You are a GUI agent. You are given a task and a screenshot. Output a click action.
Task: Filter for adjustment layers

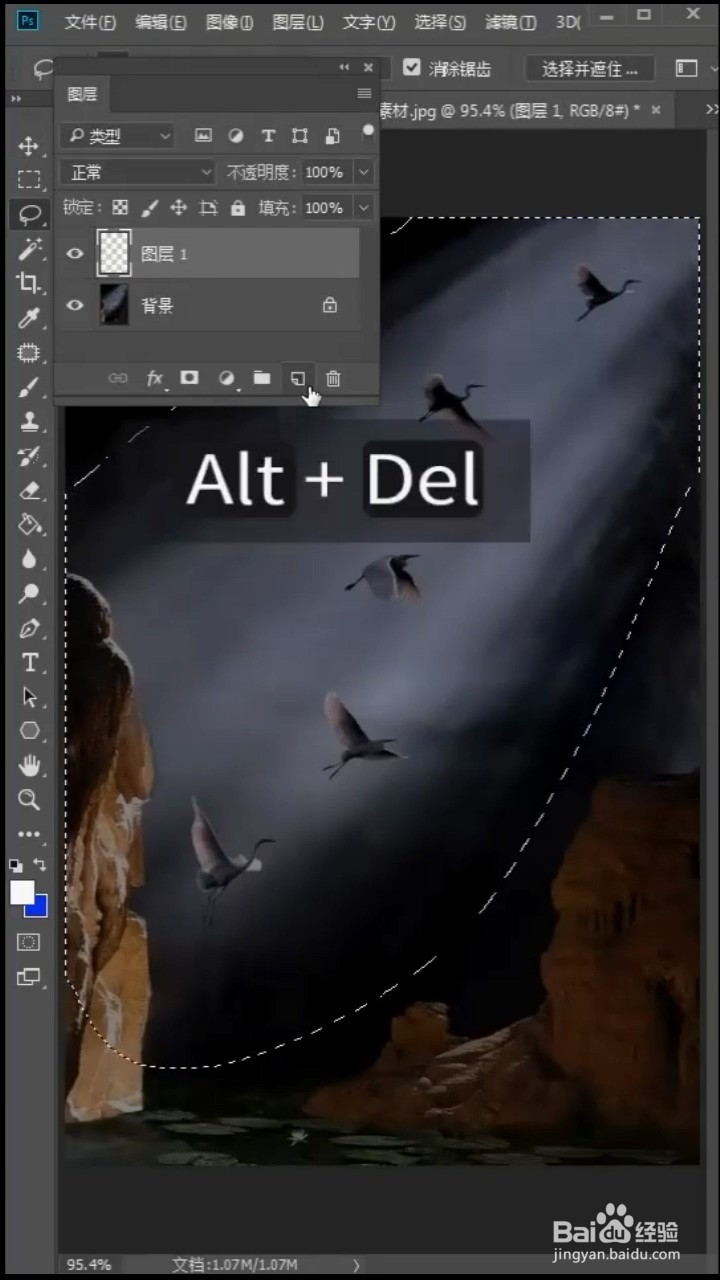236,136
